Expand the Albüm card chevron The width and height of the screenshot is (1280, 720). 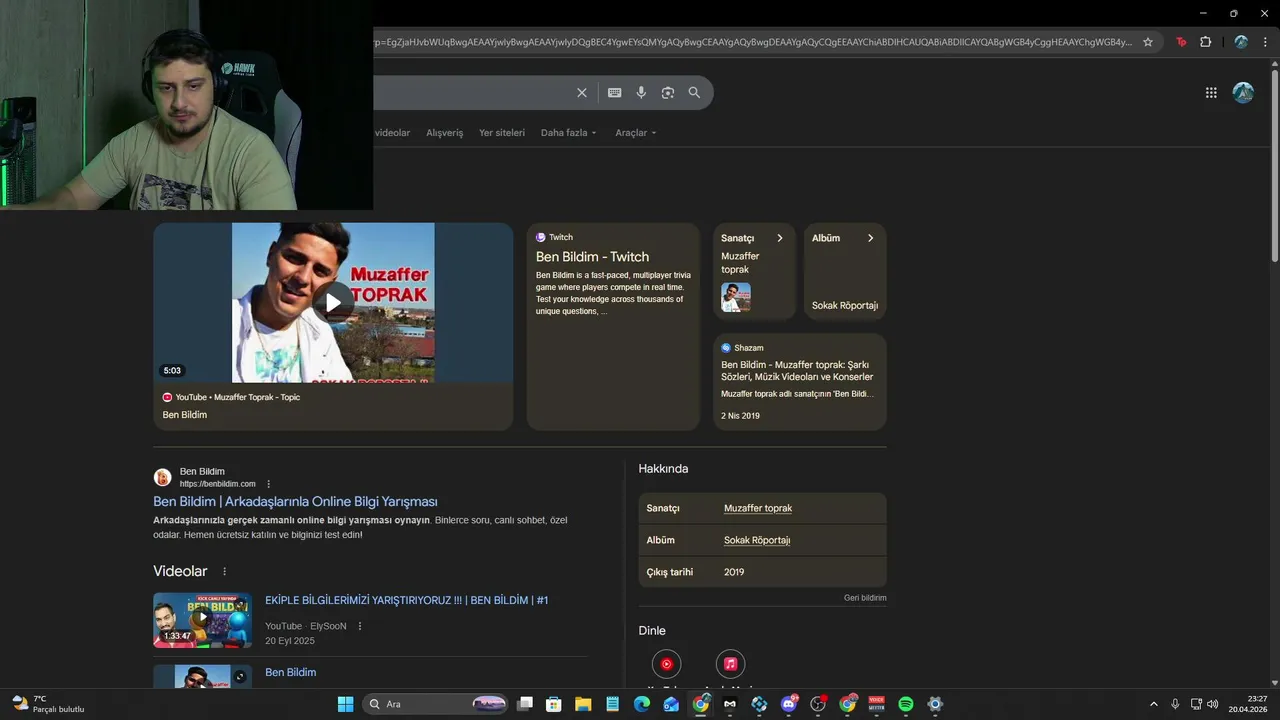[870, 238]
